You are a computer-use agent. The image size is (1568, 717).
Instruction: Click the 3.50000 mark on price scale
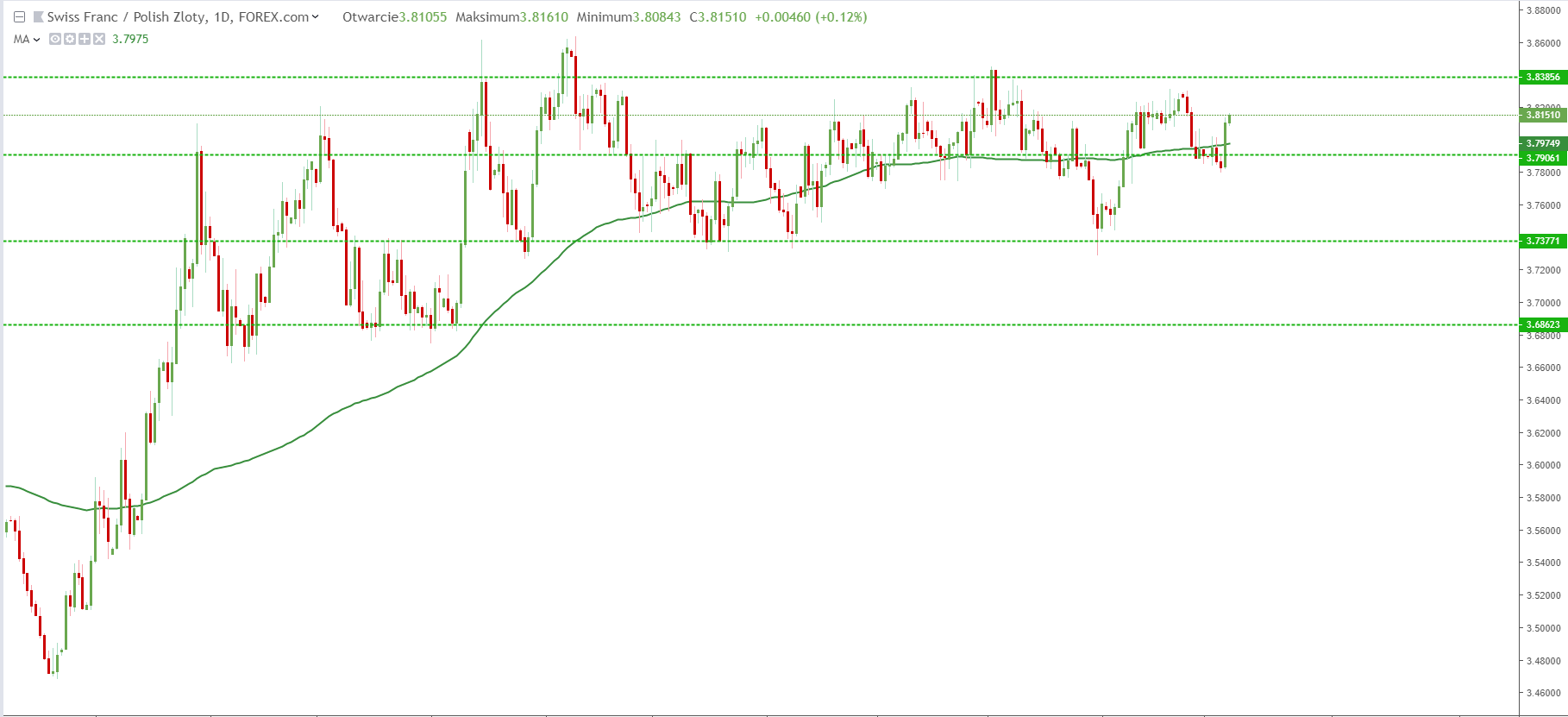[x=1543, y=628]
